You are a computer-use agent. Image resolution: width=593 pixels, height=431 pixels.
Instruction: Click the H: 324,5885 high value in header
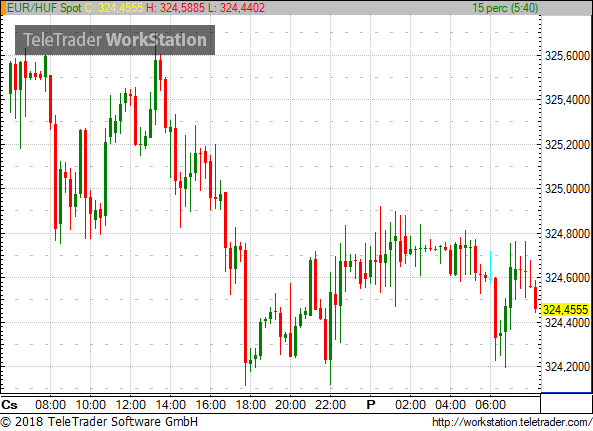click(175, 8)
